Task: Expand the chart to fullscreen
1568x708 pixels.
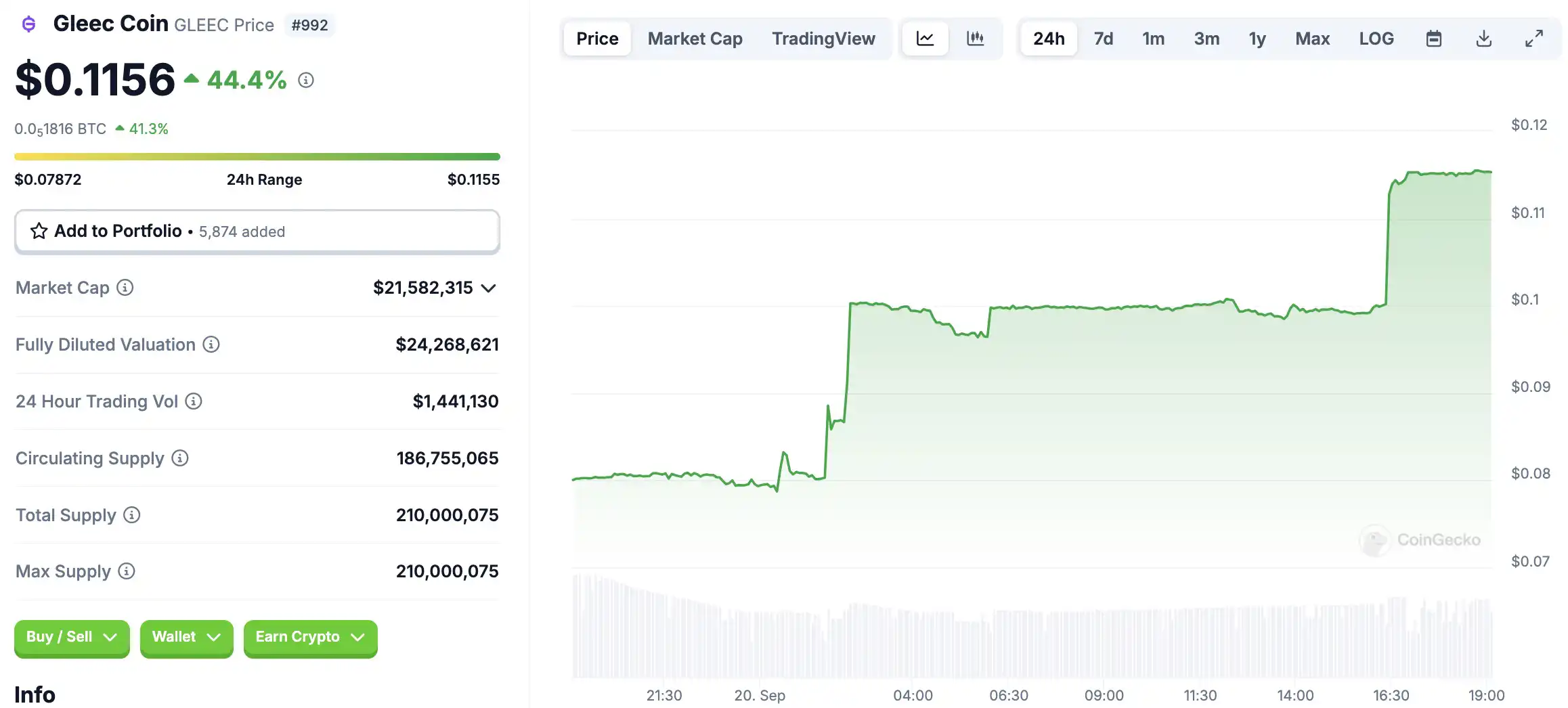Action: (x=1533, y=39)
